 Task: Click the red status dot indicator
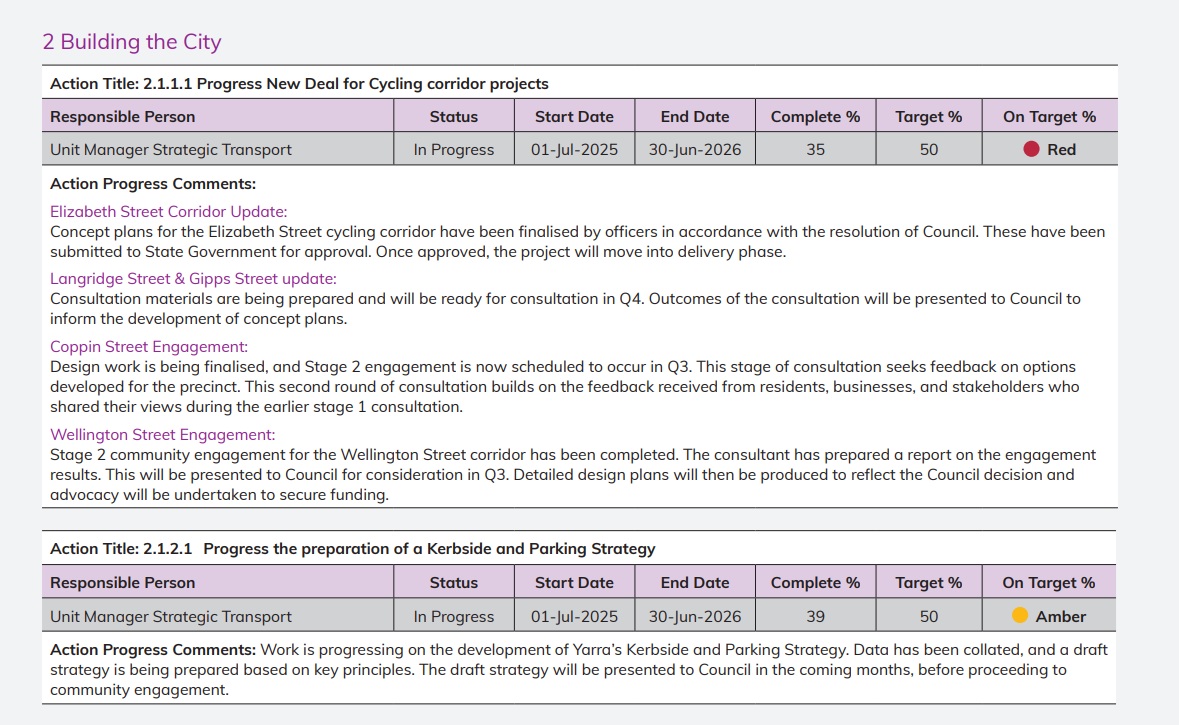pos(1032,149)
